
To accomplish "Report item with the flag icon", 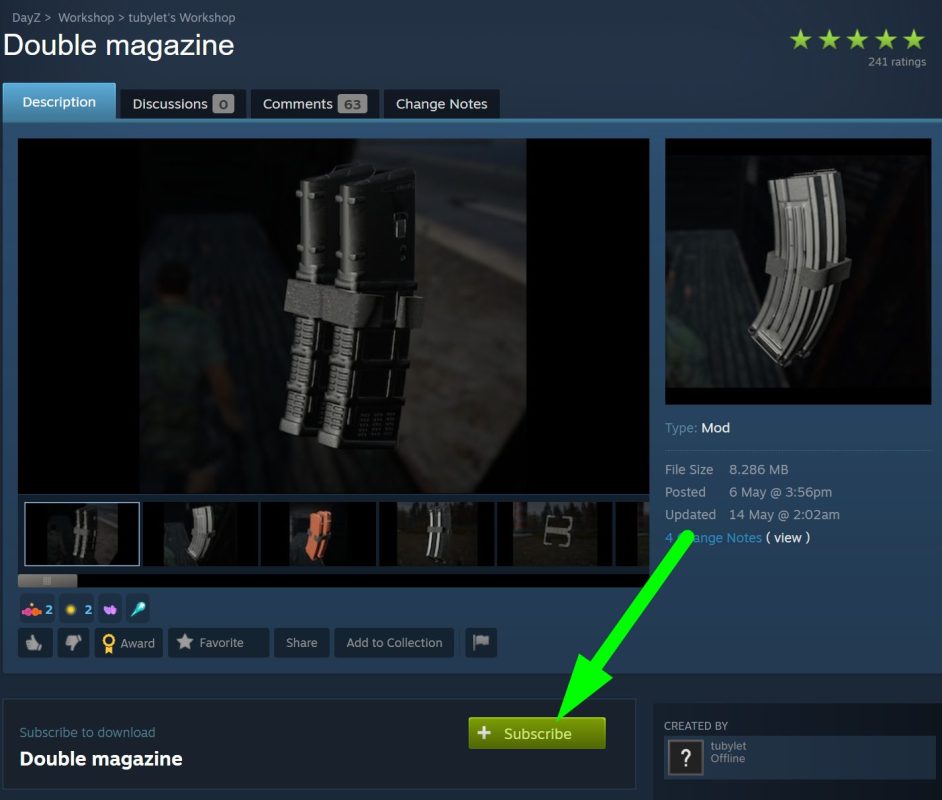I will [x=481, y=643].
